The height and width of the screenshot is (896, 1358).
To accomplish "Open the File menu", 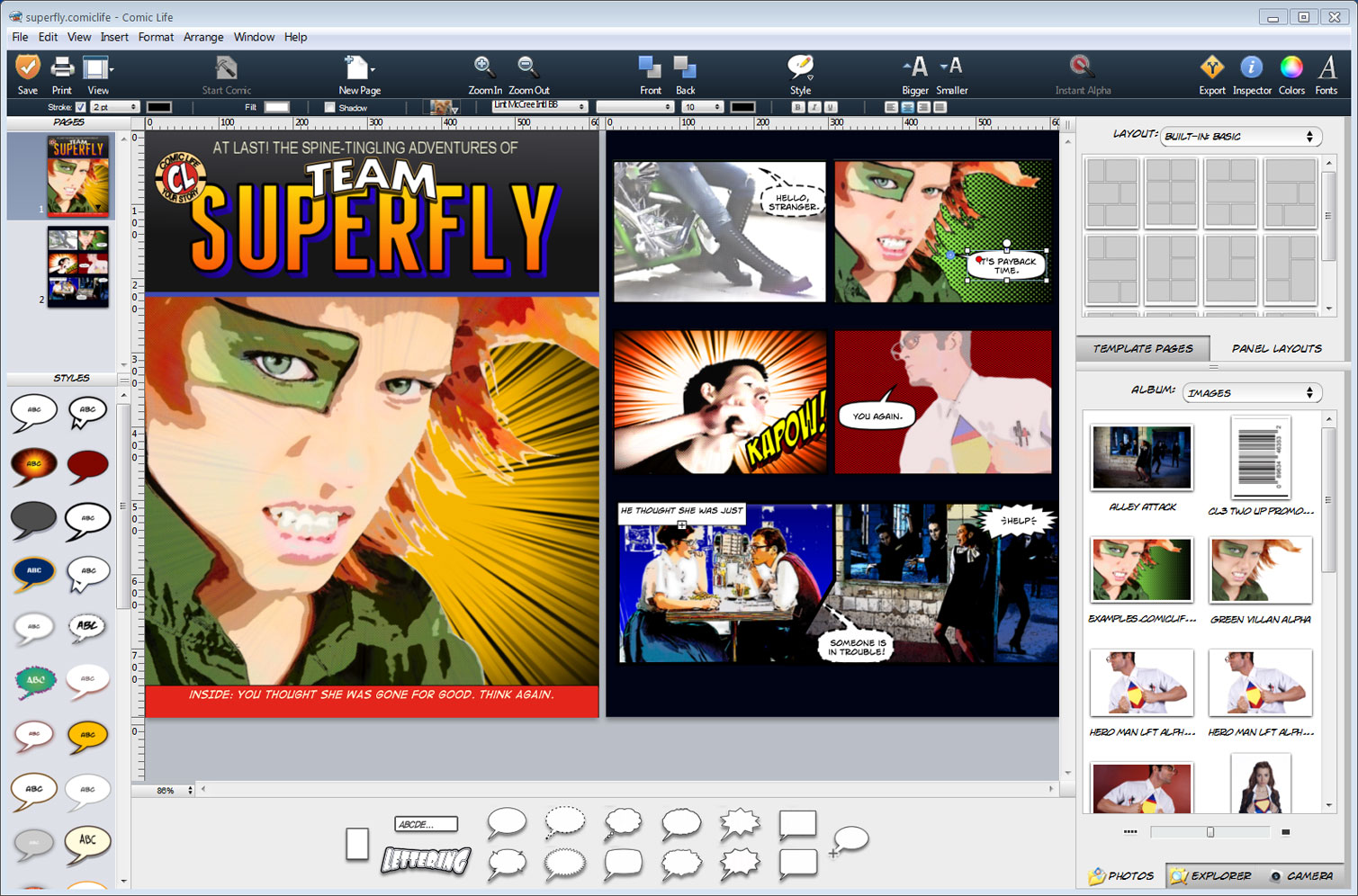I will (x=20, y=37).
